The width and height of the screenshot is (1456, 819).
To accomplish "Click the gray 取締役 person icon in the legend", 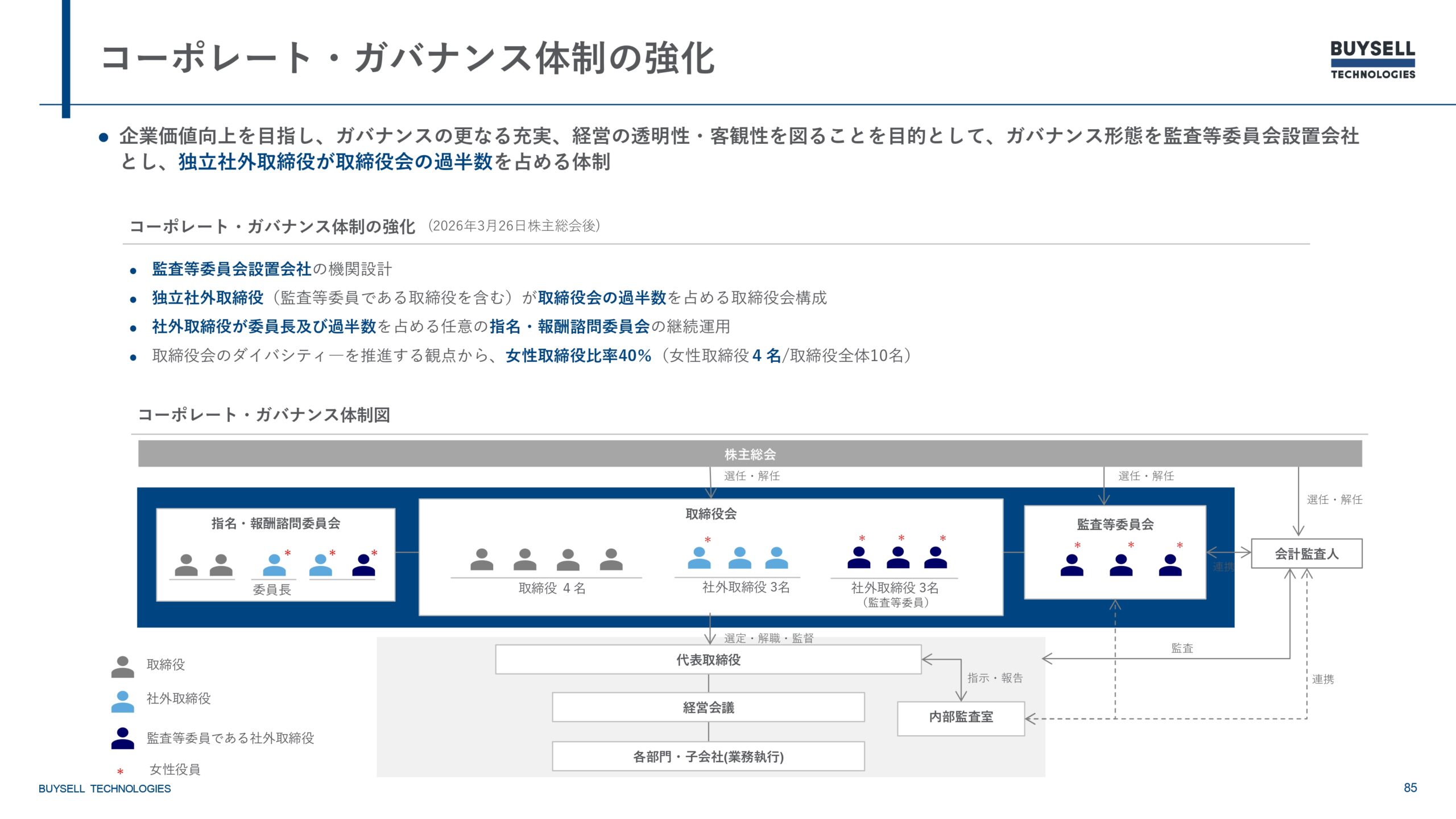I will (x=122, y=667).
